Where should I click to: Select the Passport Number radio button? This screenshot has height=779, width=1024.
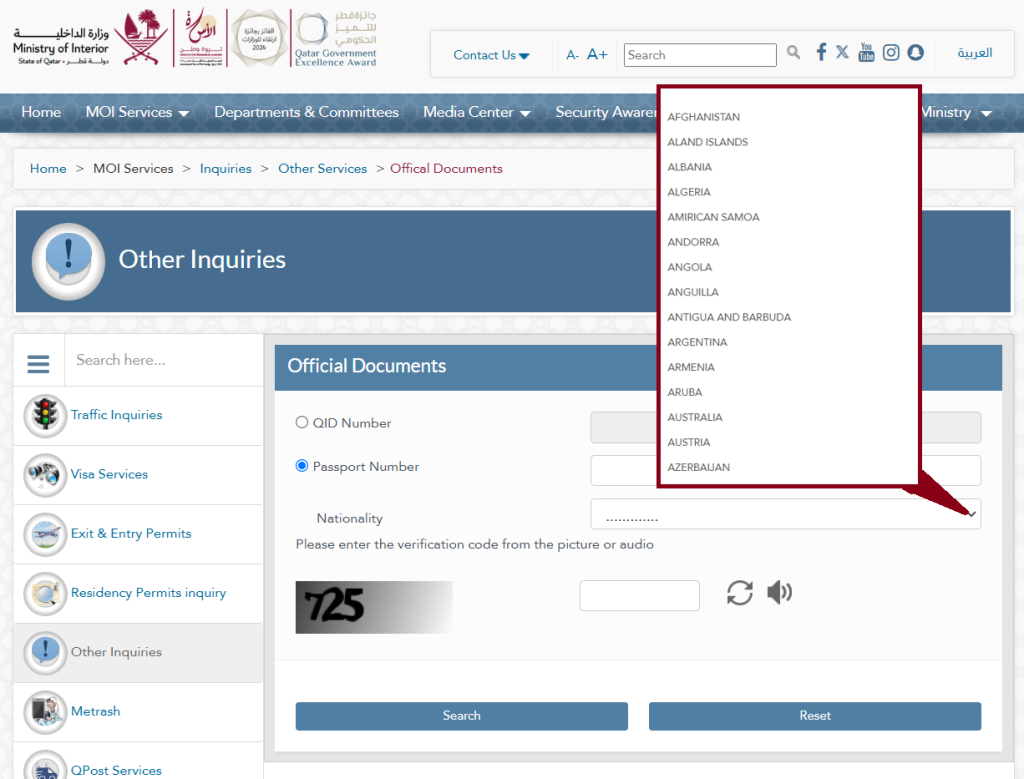click(302, 466)
